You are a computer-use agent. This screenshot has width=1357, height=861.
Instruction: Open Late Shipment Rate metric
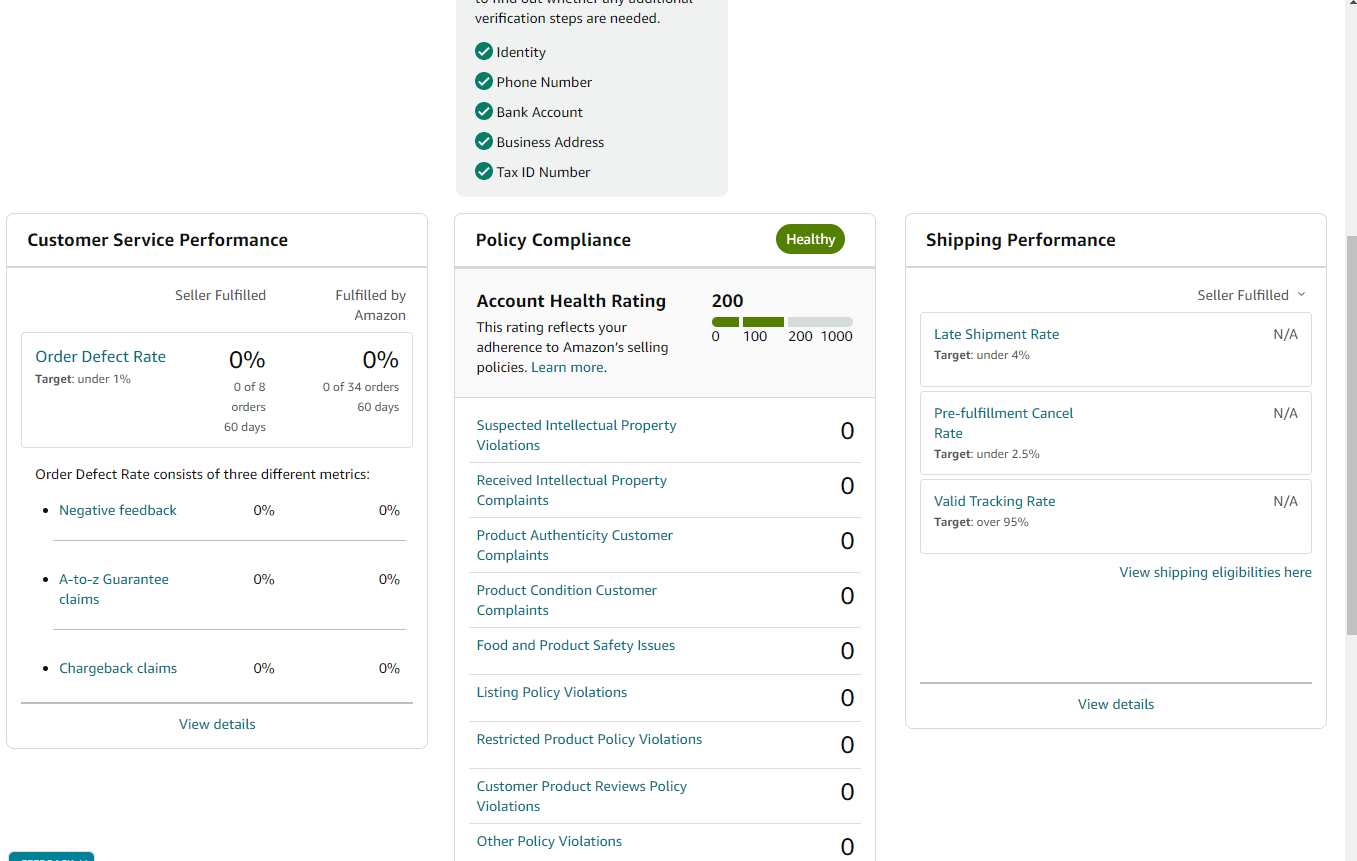click(x=996, y=334)
